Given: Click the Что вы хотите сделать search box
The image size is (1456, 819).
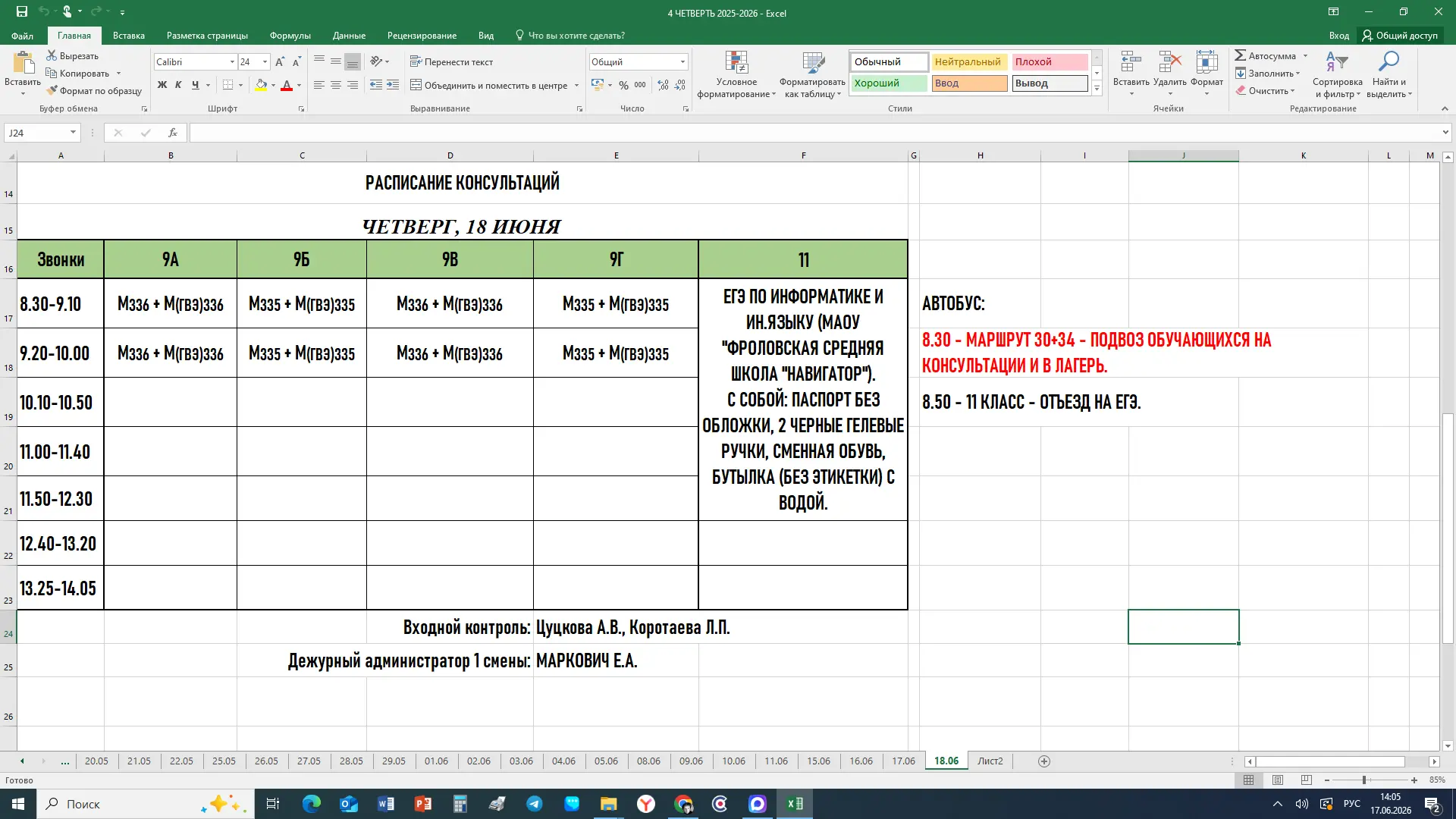Looking at the screenshot, I should [x=570, y=36].
